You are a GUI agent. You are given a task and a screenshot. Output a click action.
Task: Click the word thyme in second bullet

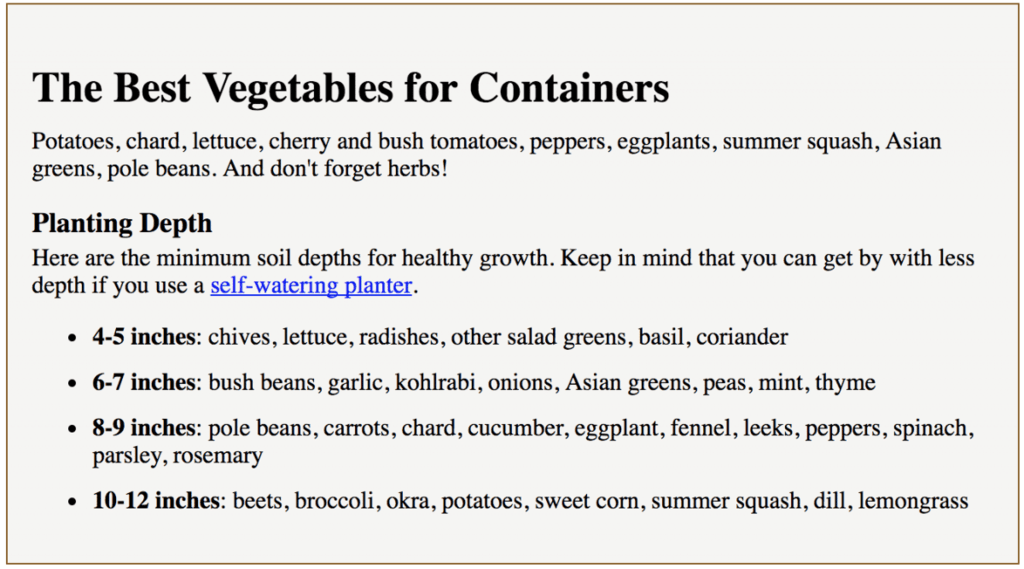845,383
